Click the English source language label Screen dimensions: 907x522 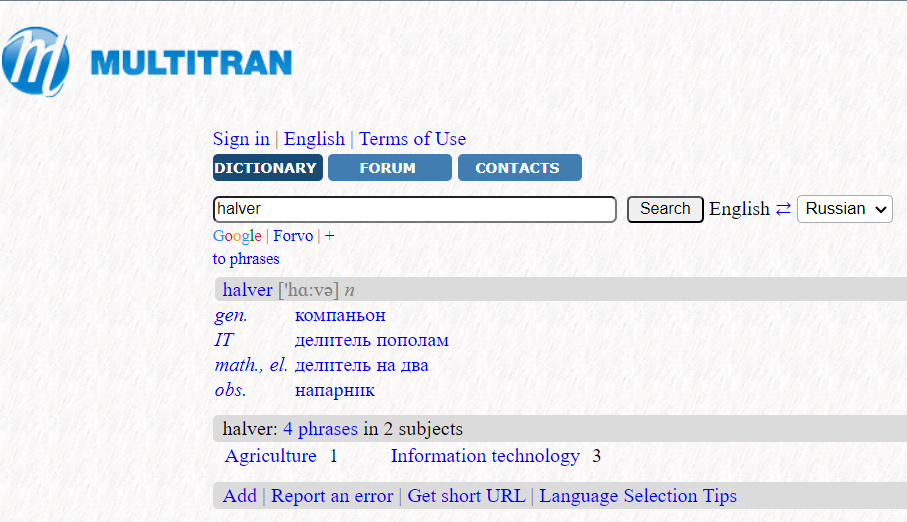click(x=739, y=209)
